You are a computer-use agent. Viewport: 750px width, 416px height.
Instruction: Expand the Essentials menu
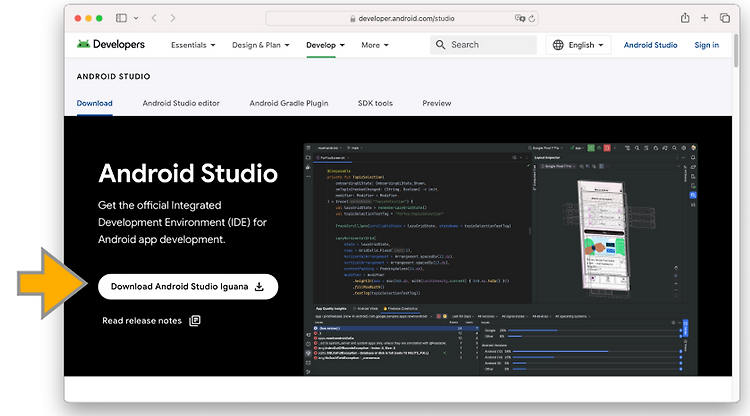(x=193, y=45)
